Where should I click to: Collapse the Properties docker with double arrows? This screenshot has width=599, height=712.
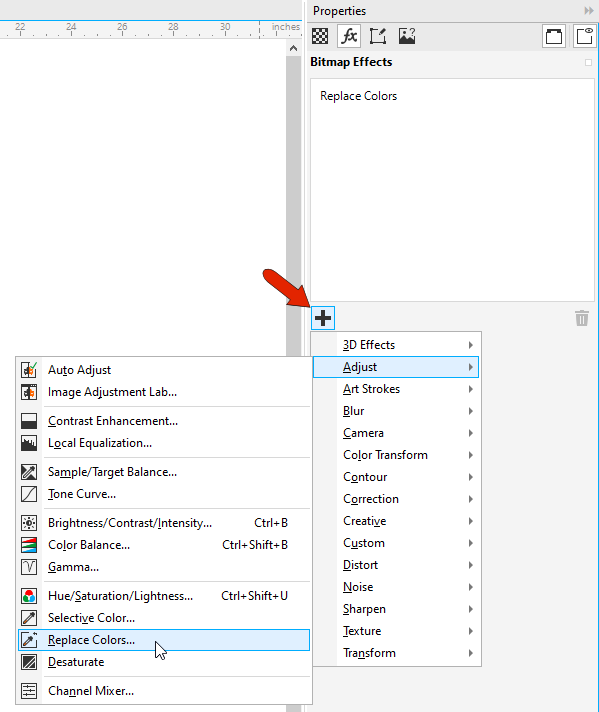(589, 10)
